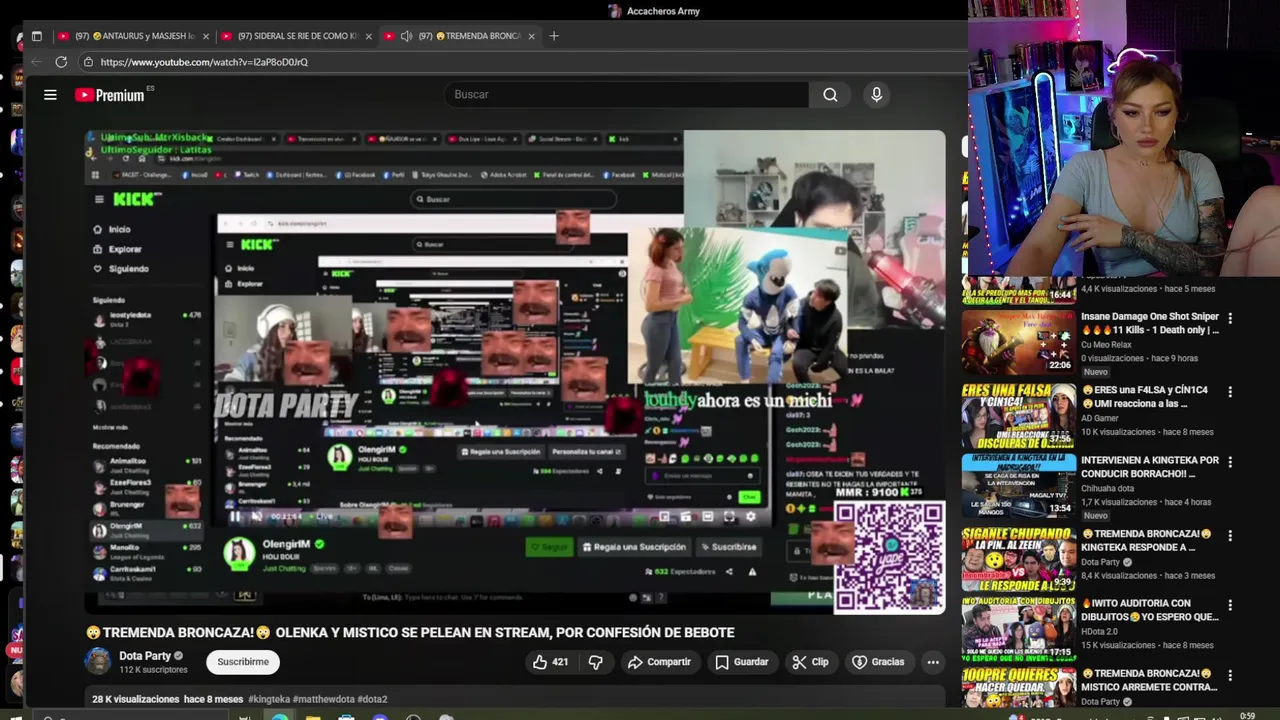The height and width of the screenshot is (720, 1280).
Task: Focus the Buscar search field
Action: [627, 95]
